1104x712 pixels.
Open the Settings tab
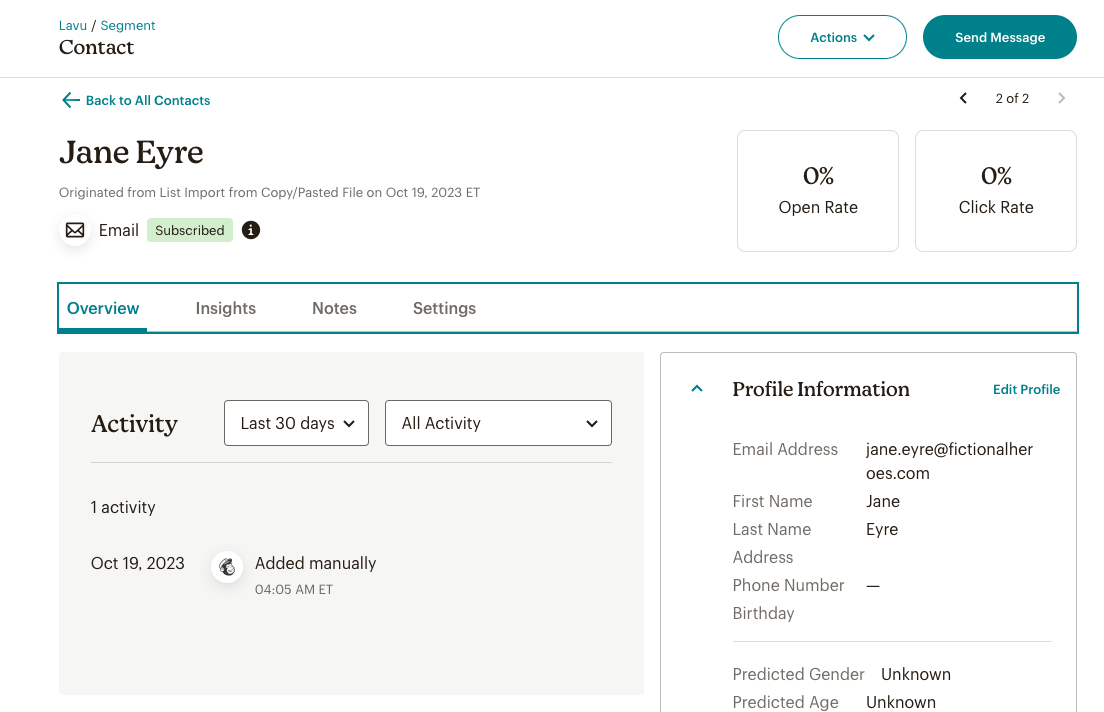[x=444, y=308]
